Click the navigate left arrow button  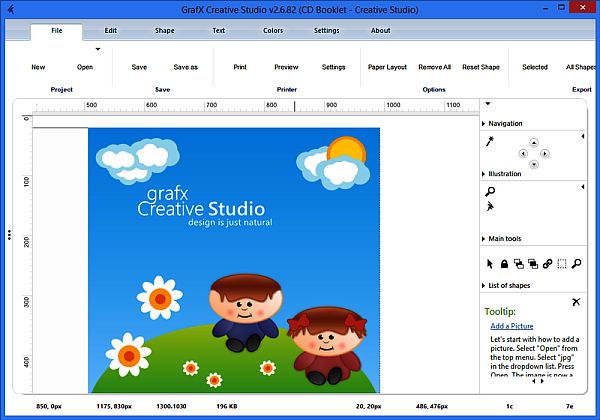click(523, 154)
